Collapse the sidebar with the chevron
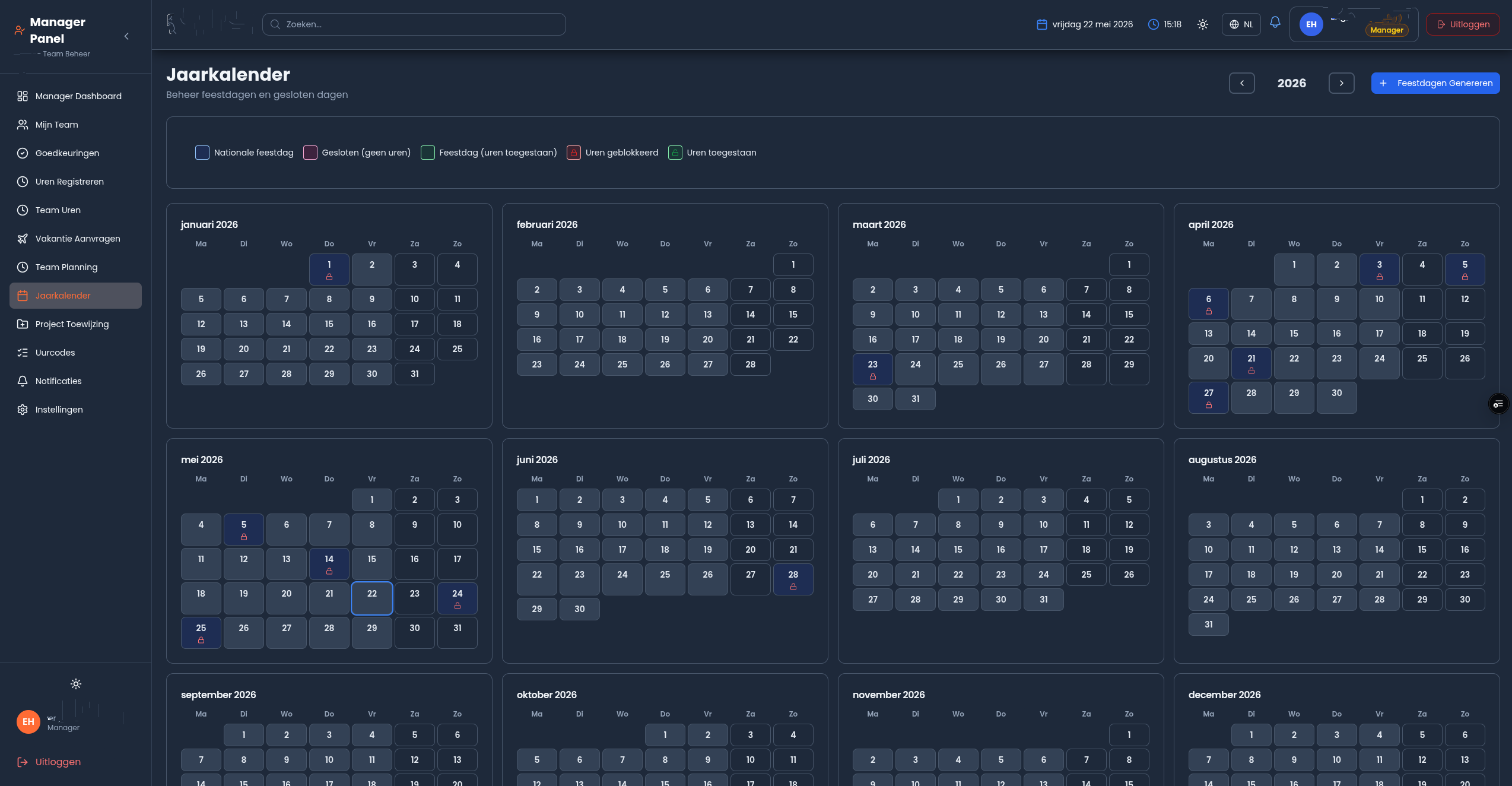Screen dimensions: 1512x786 [x=126, y=36]
